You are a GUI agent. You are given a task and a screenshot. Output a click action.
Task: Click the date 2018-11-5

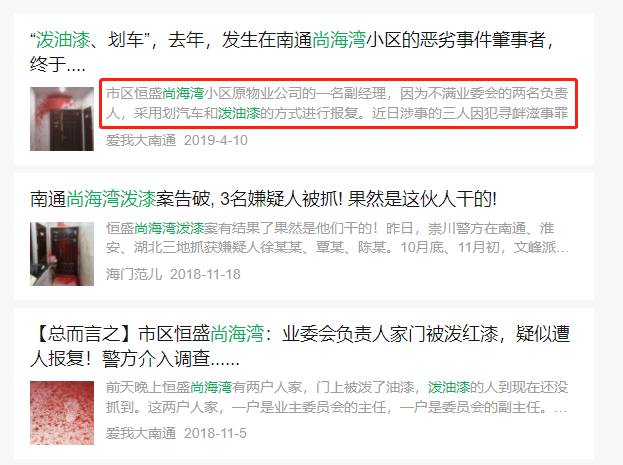pyautogui.click(x=215, y=433)
